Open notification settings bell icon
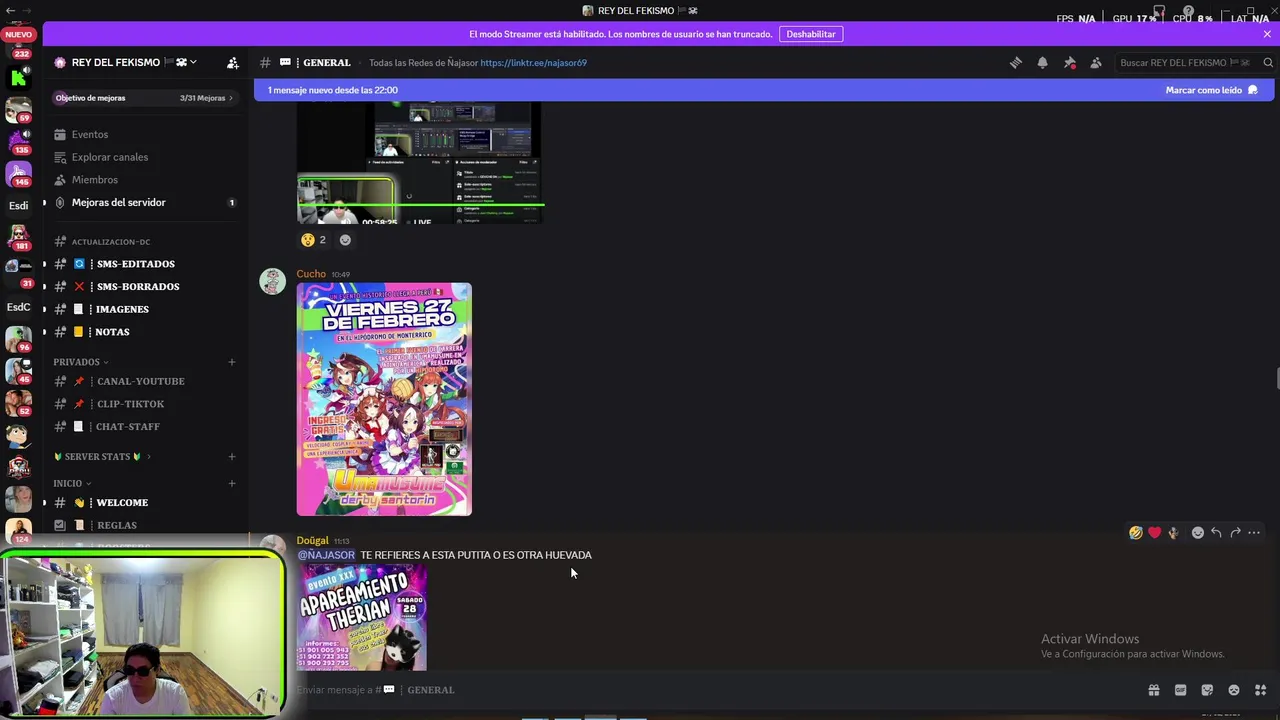This screenshot has width=1280, height=720. pyautogui.click(x=1042, y=62)
